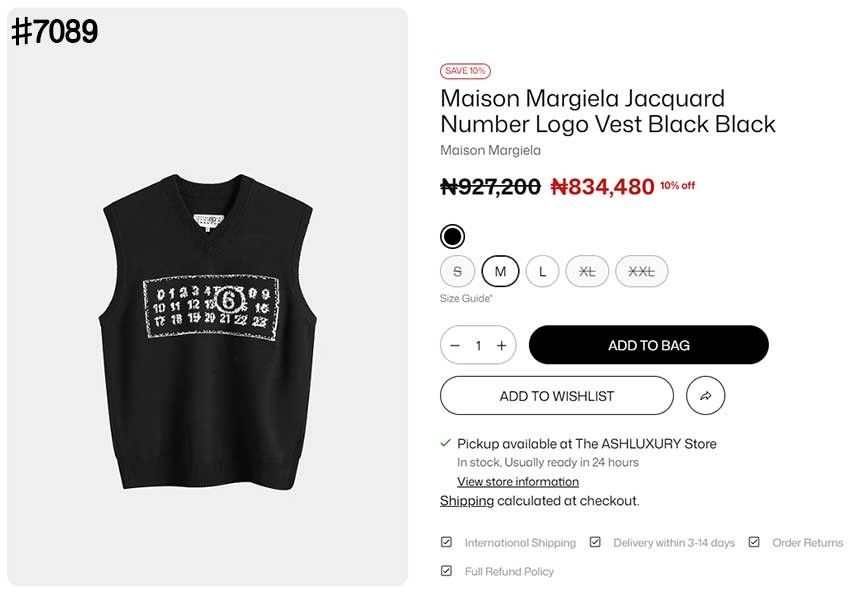Click the share arrow icon

(705, 396)
